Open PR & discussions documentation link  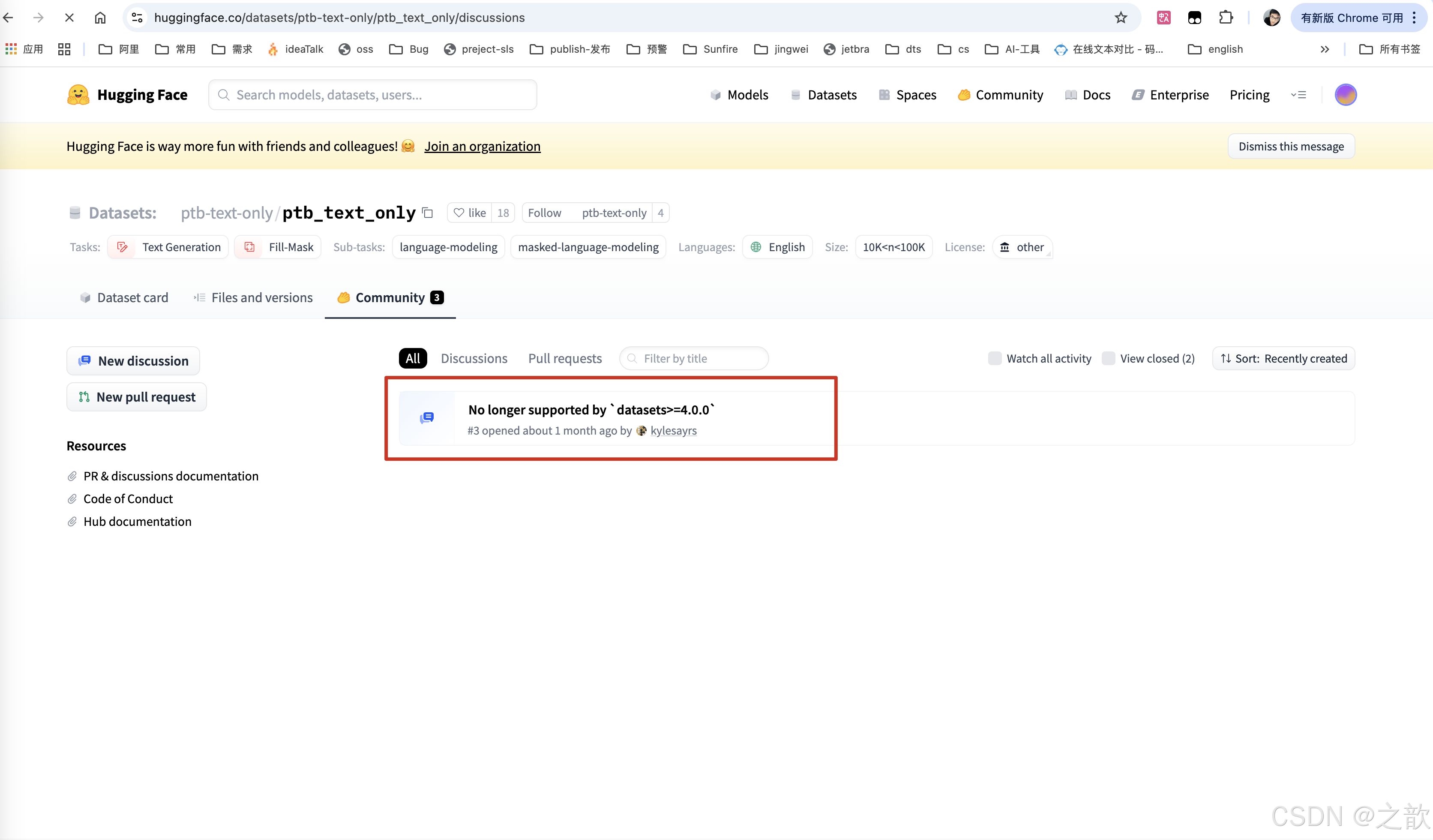(x=171, y=476)
